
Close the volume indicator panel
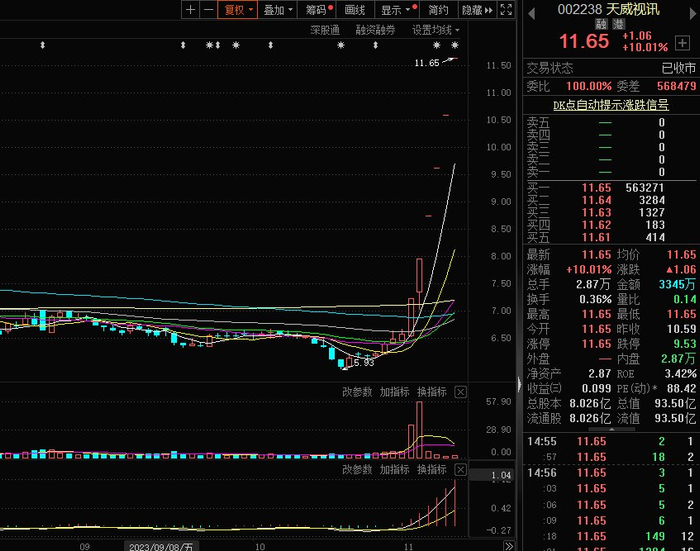tap(460, 392)
